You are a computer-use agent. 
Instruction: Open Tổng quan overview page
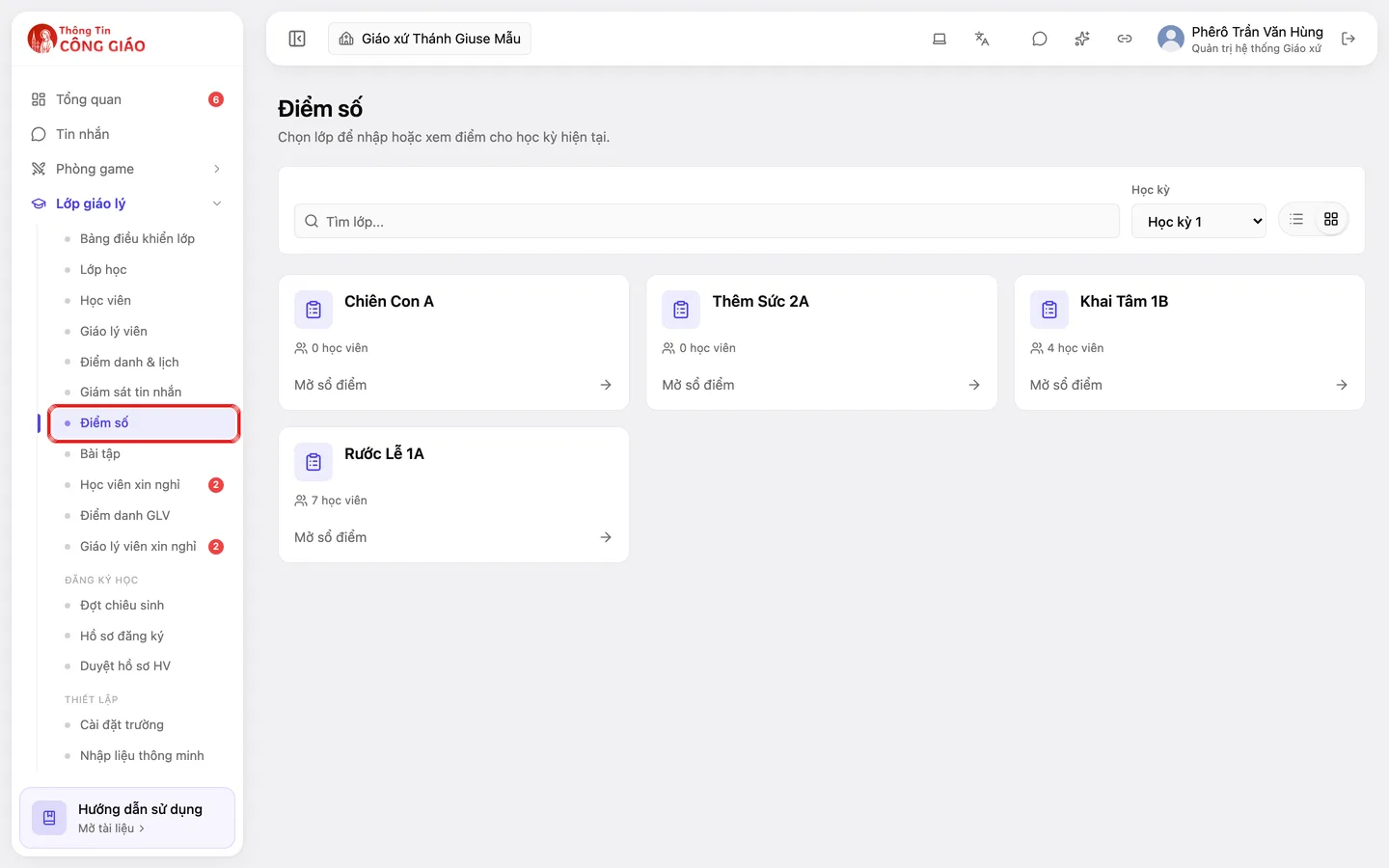pos(127,99)
